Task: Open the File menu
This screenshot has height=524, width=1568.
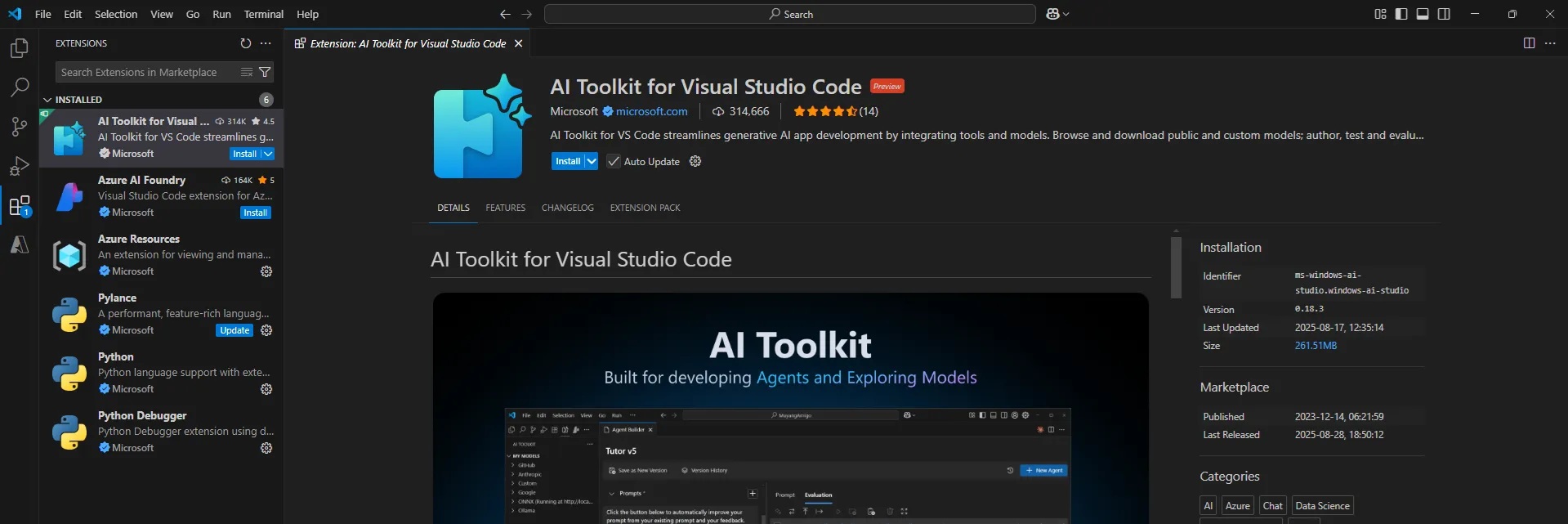Action: click(x=43, y=14)
